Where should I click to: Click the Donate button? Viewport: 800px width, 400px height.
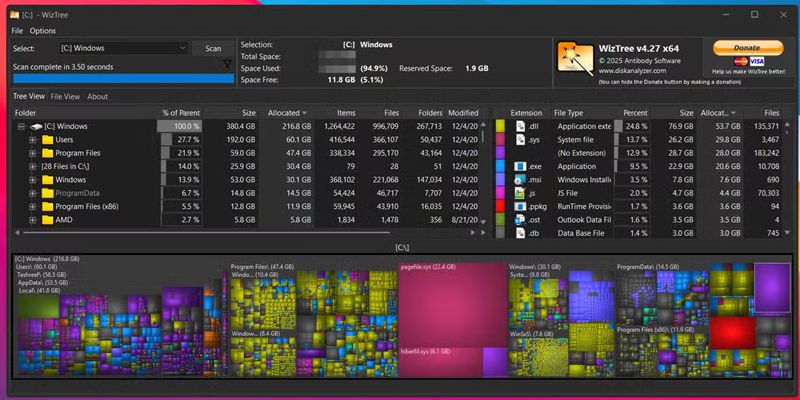746,47
